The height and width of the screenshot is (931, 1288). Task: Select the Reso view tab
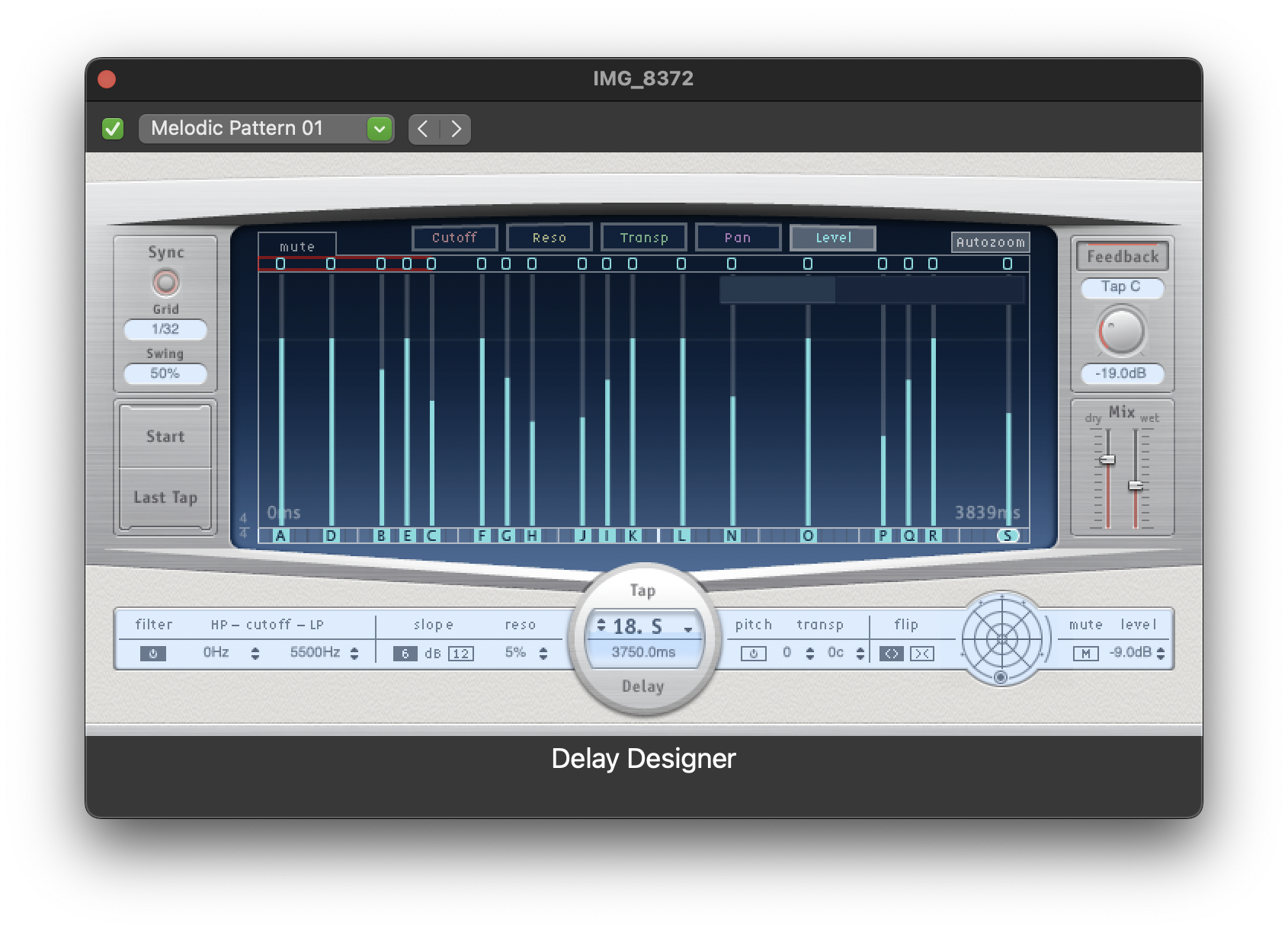point(549,238)
